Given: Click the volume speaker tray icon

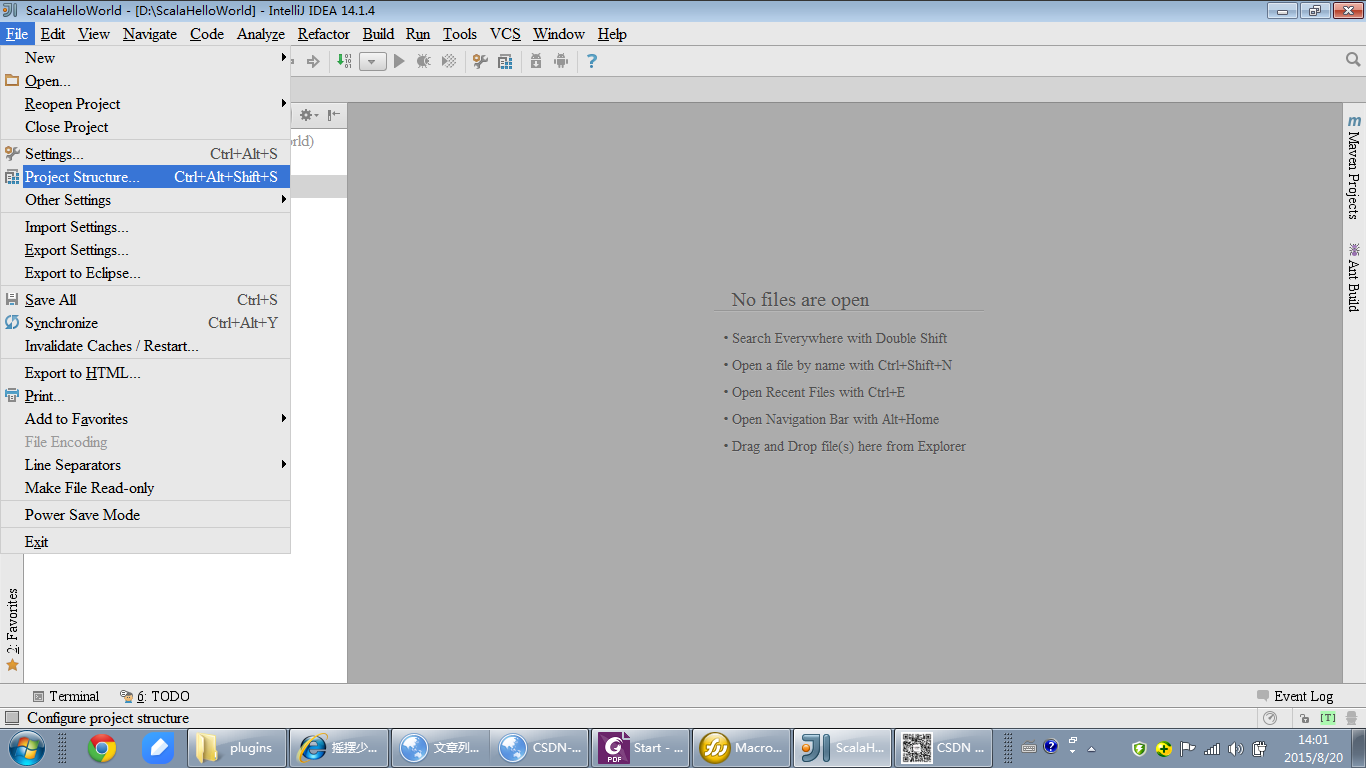Looking at the screenshot, I should click(1236, 748).
